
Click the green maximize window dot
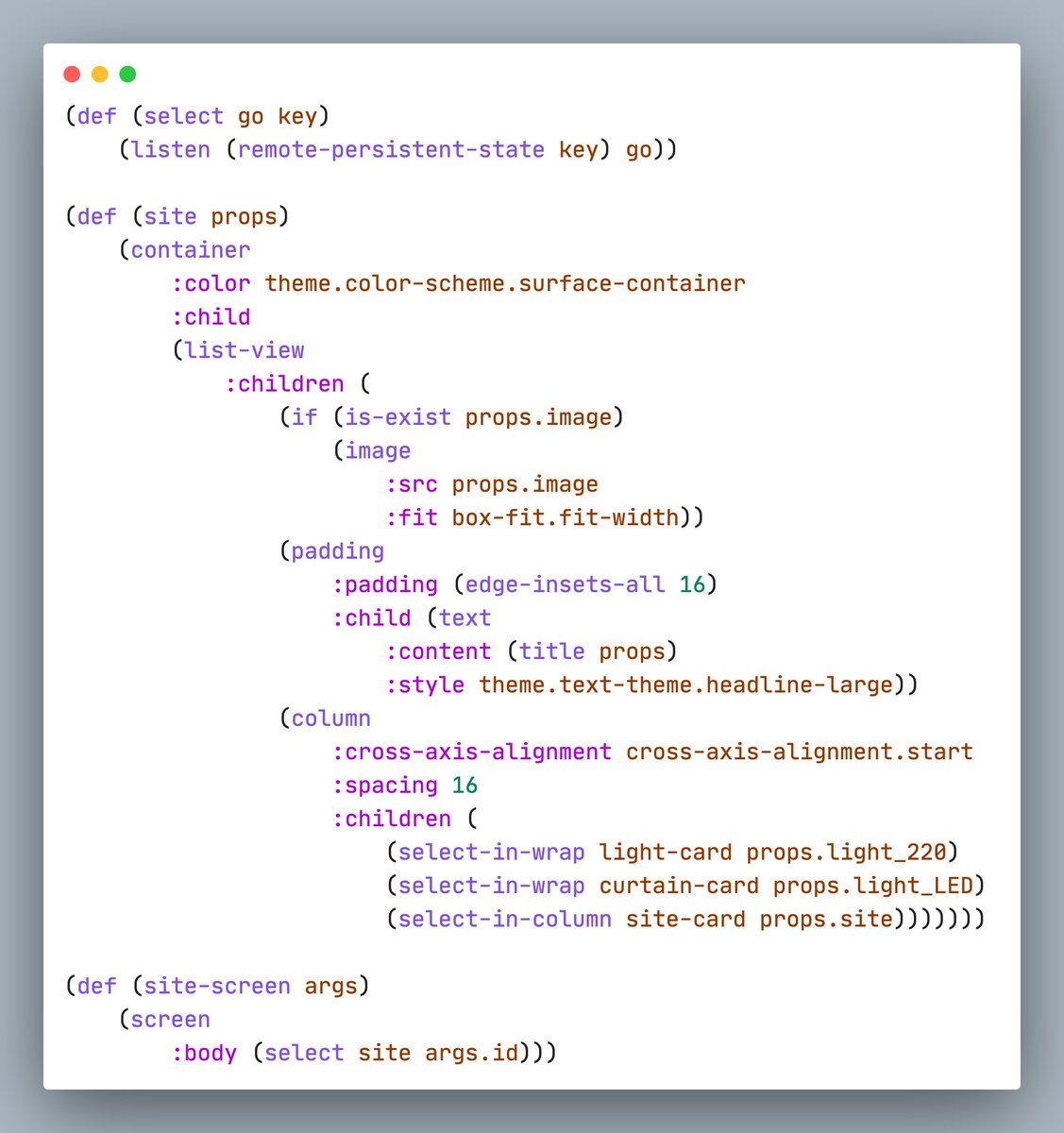tap(127, 74)
